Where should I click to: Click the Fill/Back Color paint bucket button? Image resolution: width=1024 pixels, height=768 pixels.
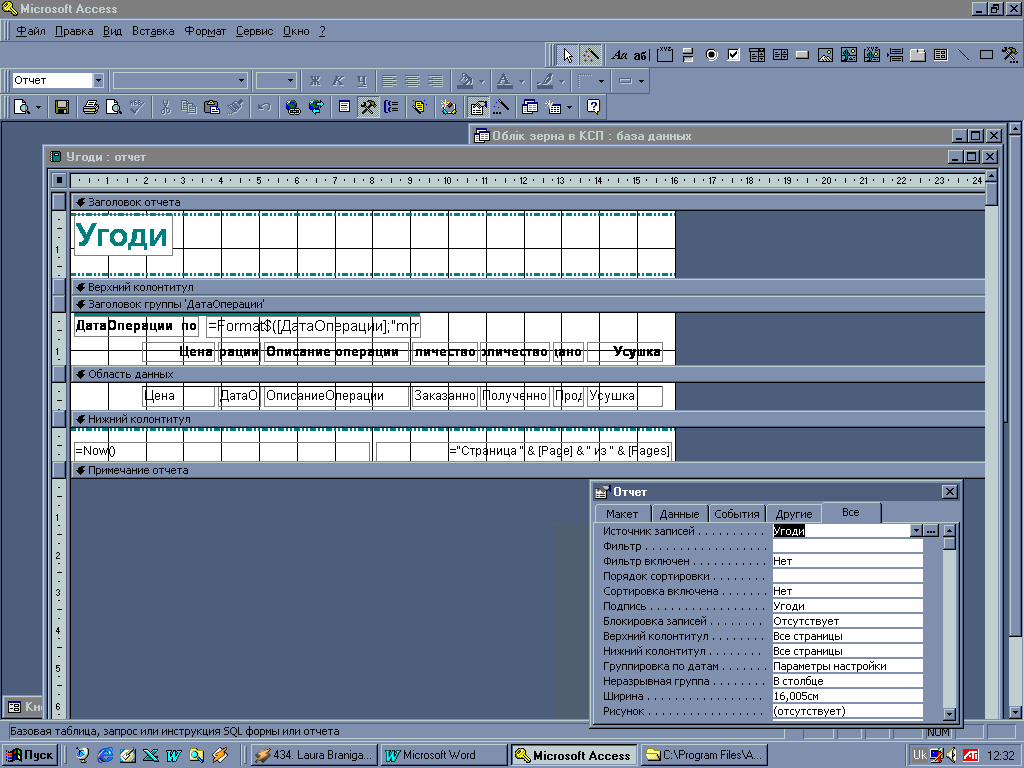click(x=464, y=80)
